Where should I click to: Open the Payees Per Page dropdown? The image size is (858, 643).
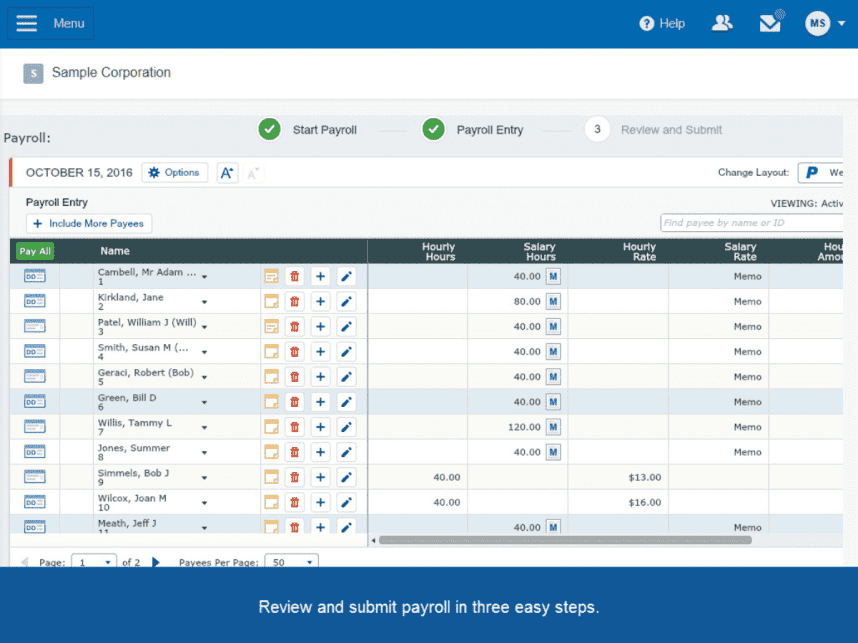point(291,562)
